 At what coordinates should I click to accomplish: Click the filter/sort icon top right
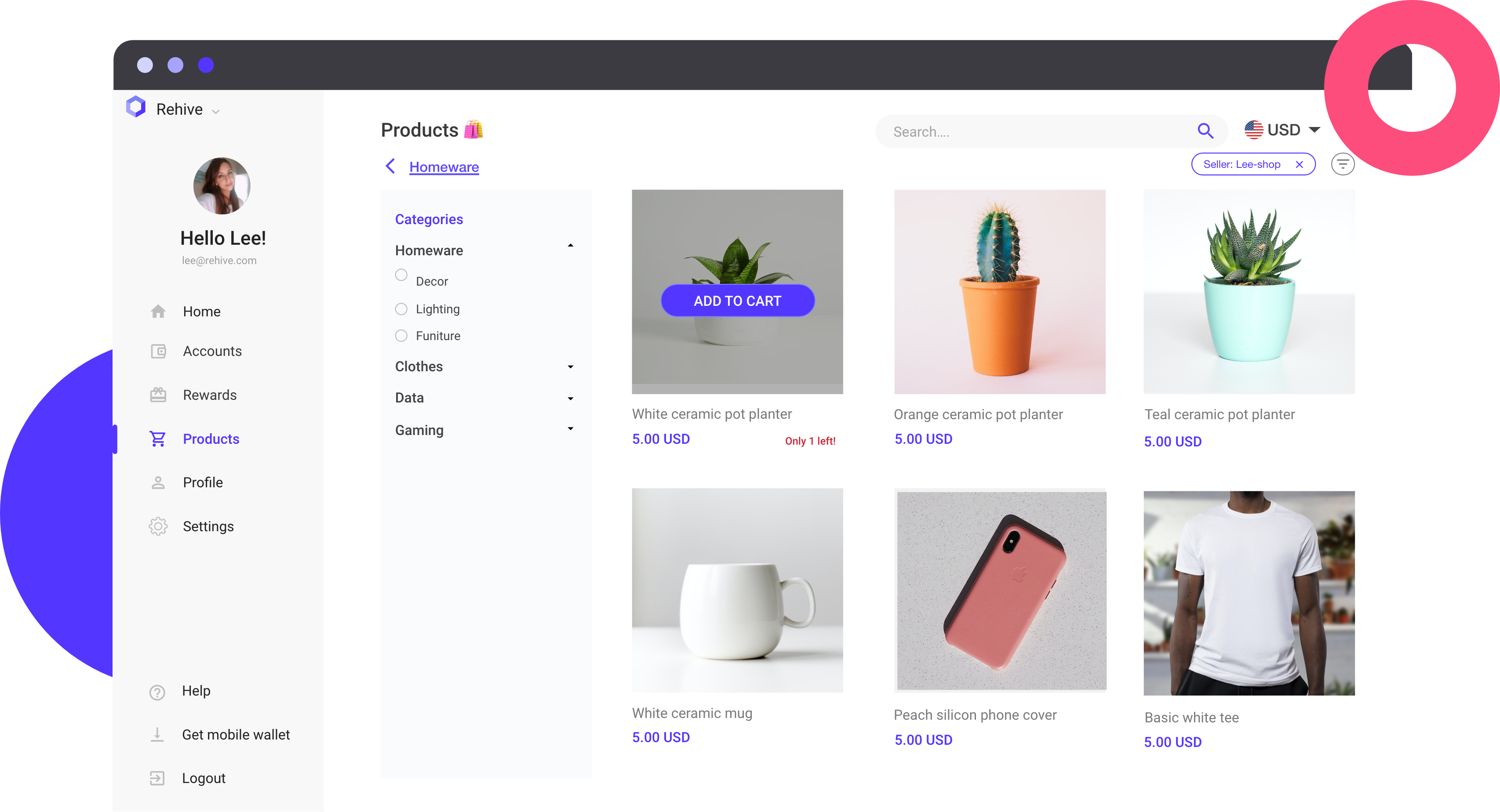[x=1344, y=164]
